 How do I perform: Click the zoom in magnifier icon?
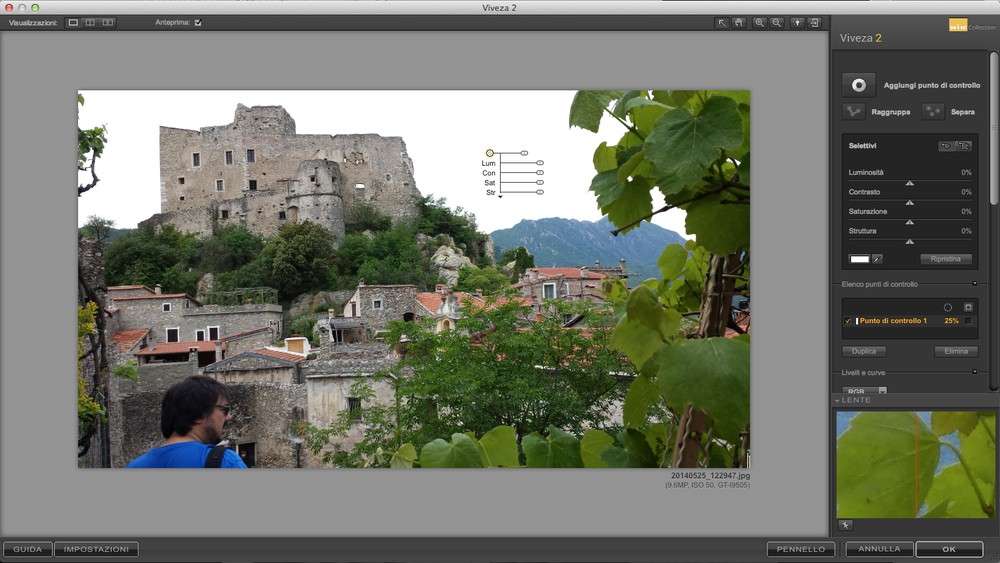759,22
